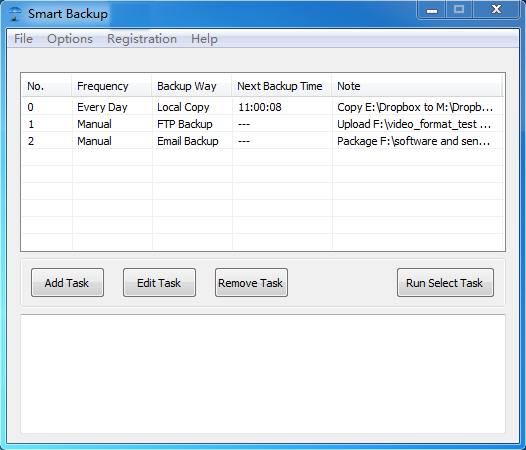Click the Add Task button
This screenshot has width=526, height=450.
(x=67, y=283)
